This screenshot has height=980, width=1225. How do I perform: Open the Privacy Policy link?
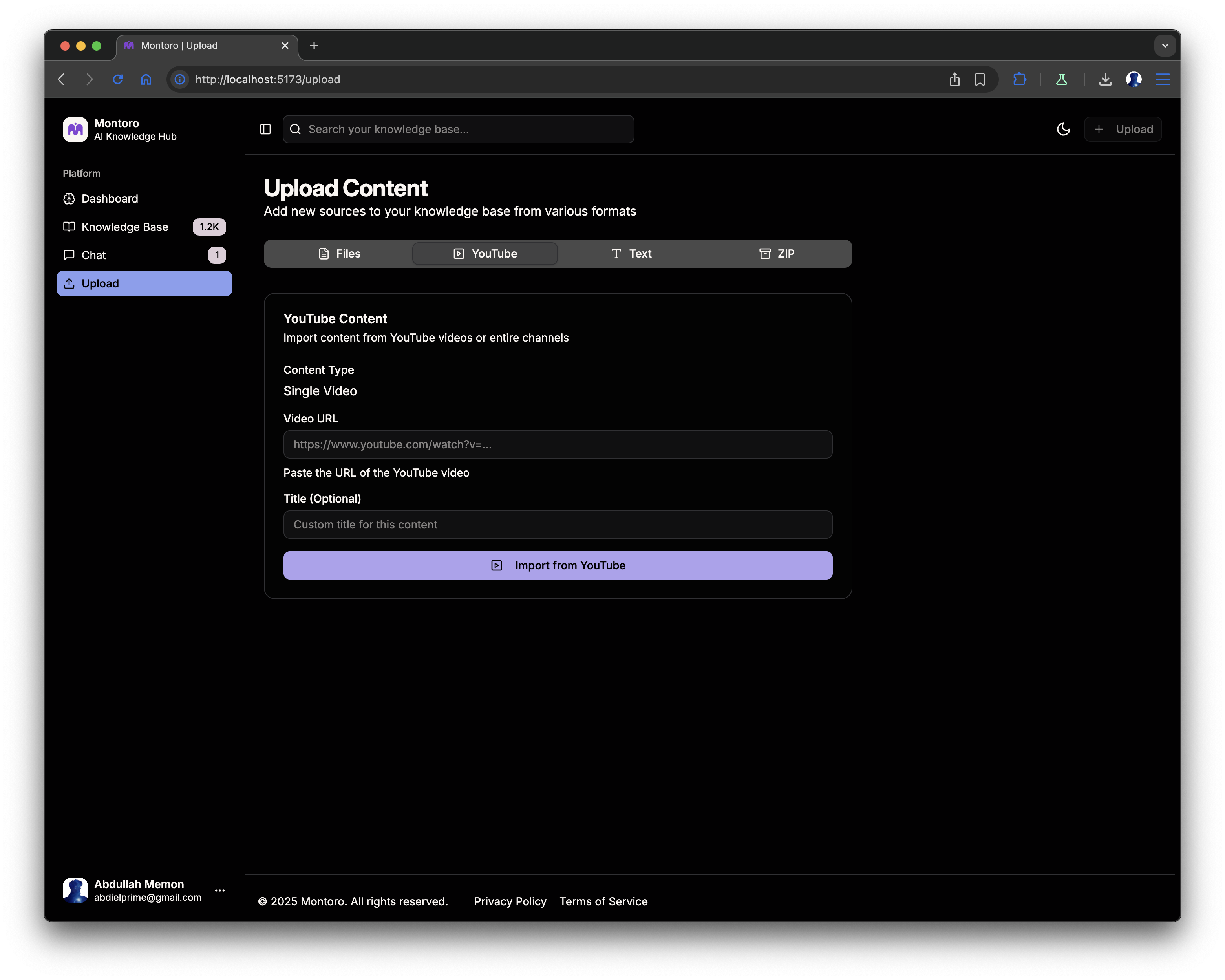[510, 901]
